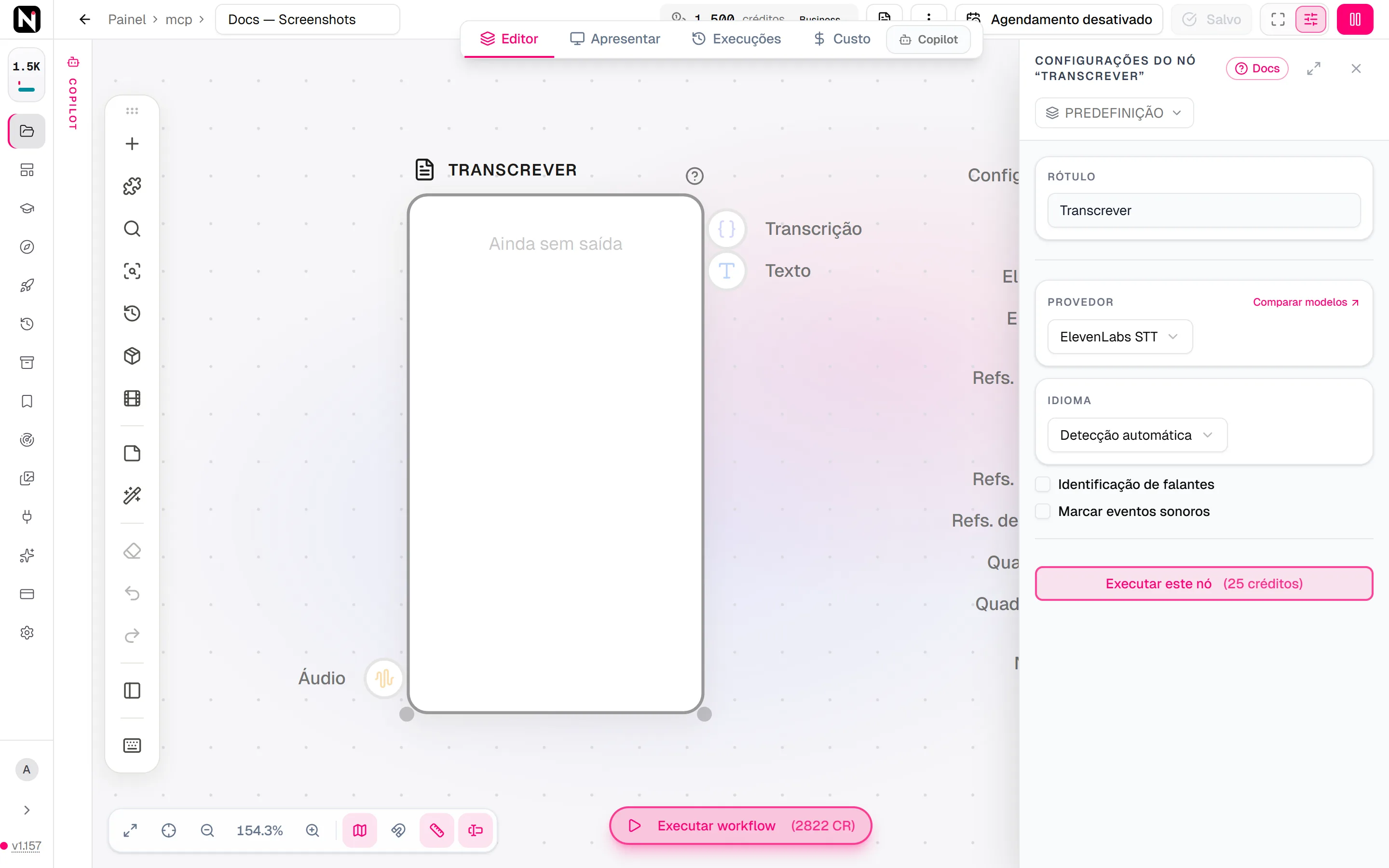
Task: Open keyboard shortcuts icon
Action: tap(132, 745)
